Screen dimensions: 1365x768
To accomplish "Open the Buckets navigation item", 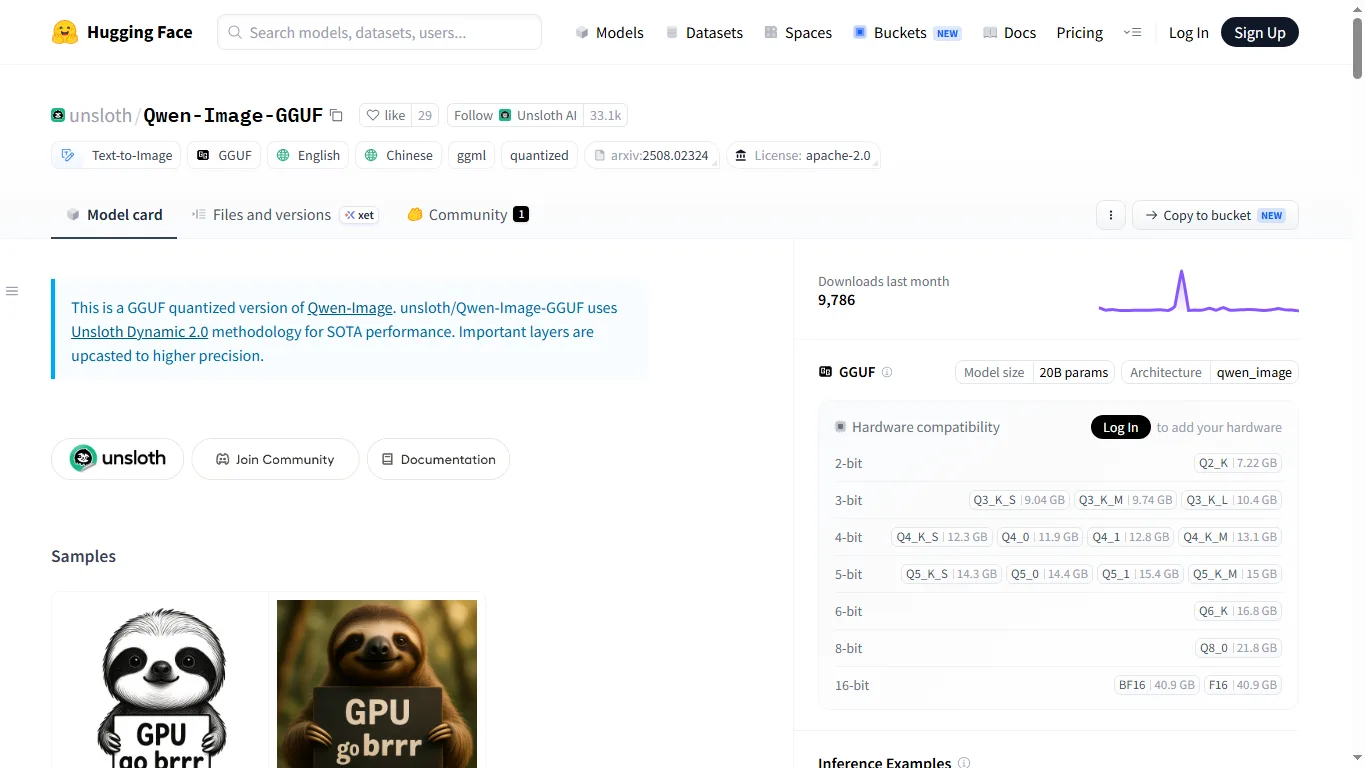I will pyautogui.click(x=906, y=32).
